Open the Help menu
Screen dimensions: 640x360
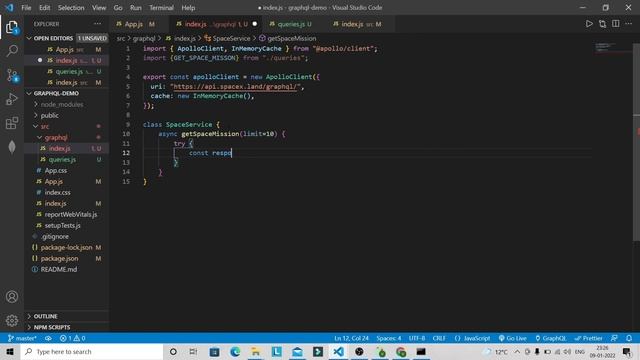click(188, 7)
